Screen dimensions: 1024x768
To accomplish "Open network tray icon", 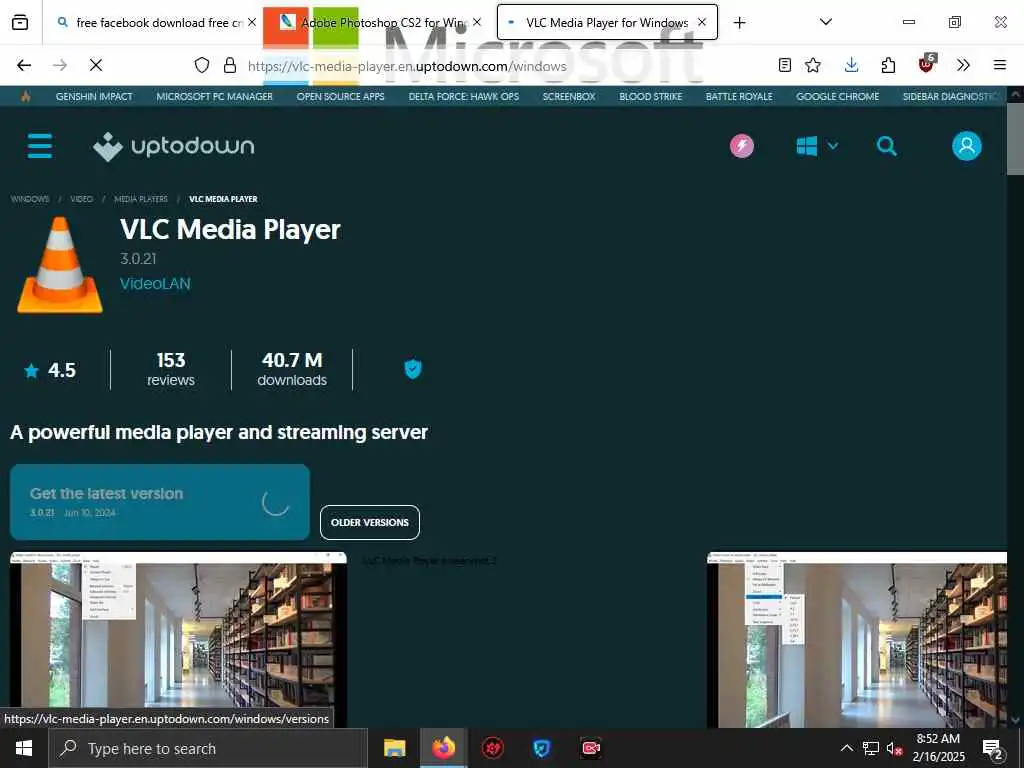I will pyautogui.click(x=871, y=748).
